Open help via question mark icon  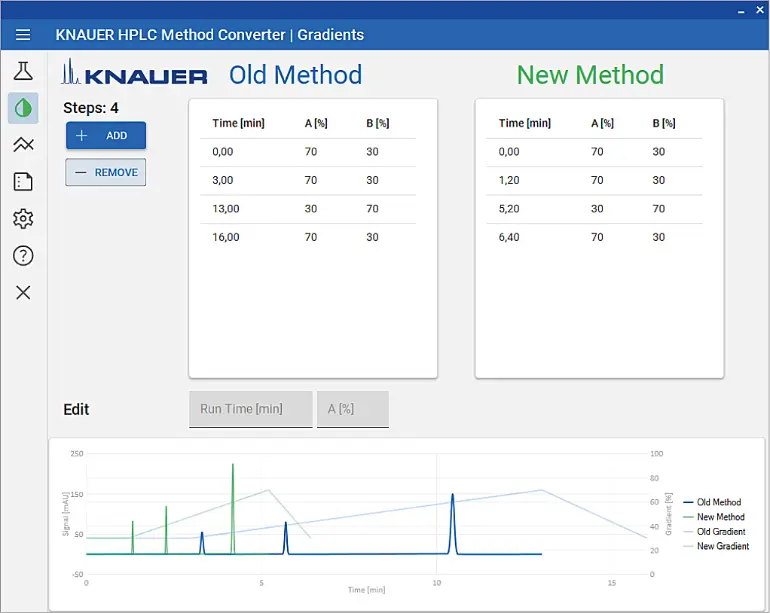23,255
